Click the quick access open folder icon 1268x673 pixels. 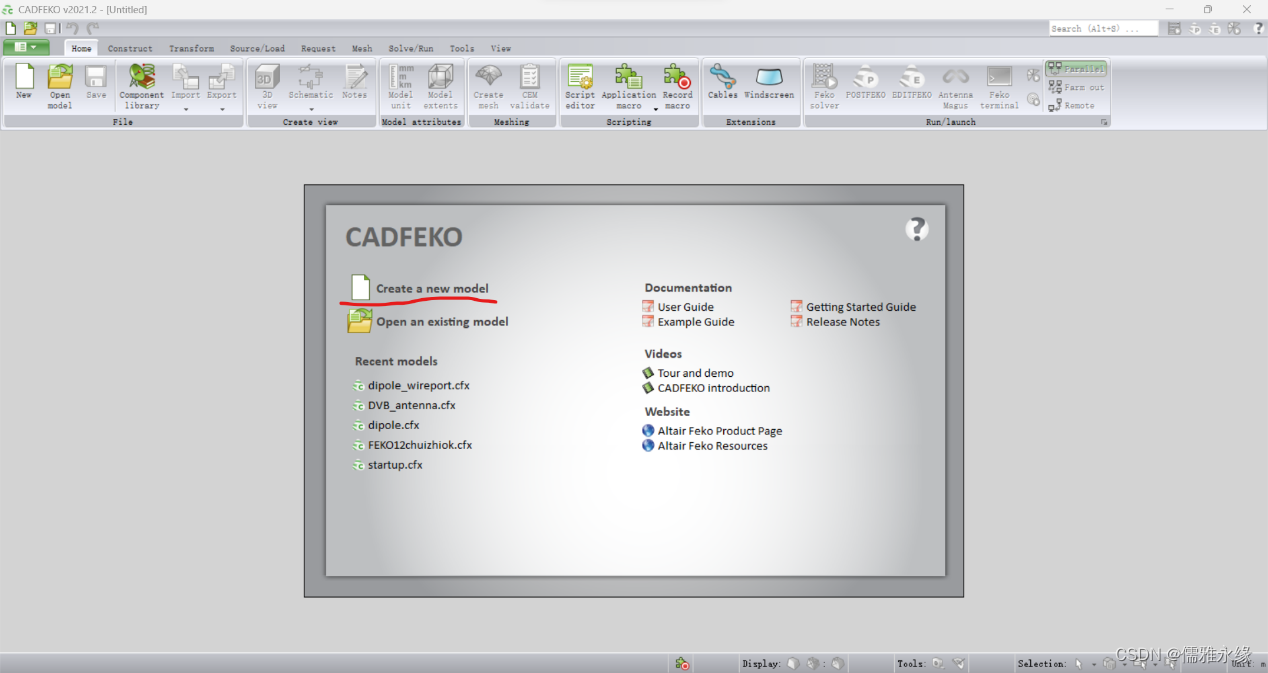tap(30, 28)
